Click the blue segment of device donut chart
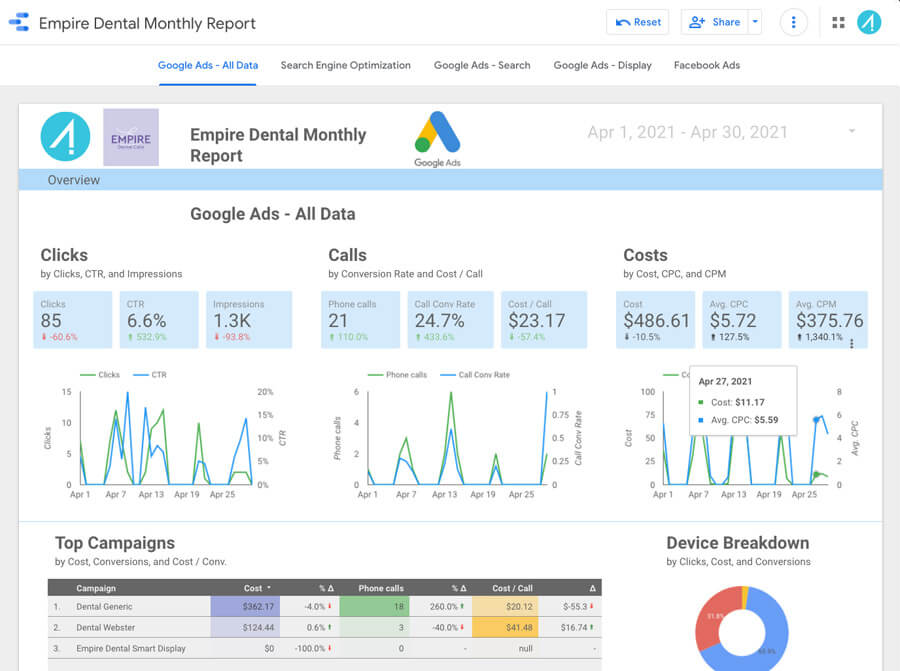Image resolution: width=900 pixels, height=671 pixels. pyautogui.click(x=772, y=626)
